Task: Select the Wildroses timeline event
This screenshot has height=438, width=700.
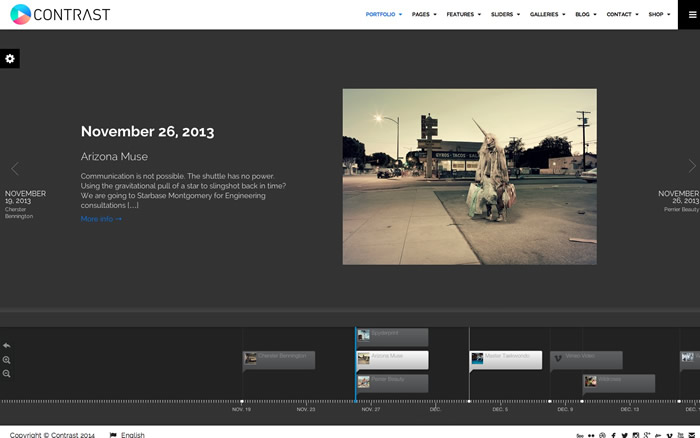Action: pos(619,383)
